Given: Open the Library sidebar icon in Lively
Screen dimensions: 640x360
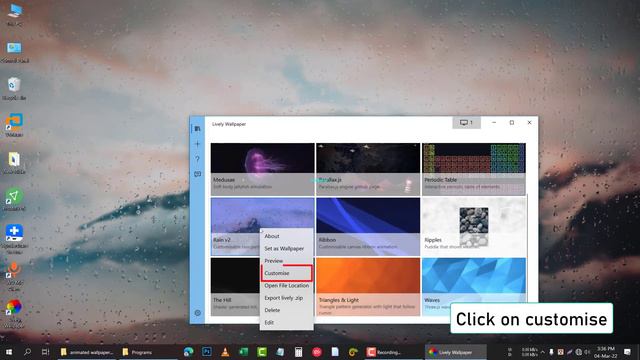Looking at the screenshot, I should coord(198,129).
